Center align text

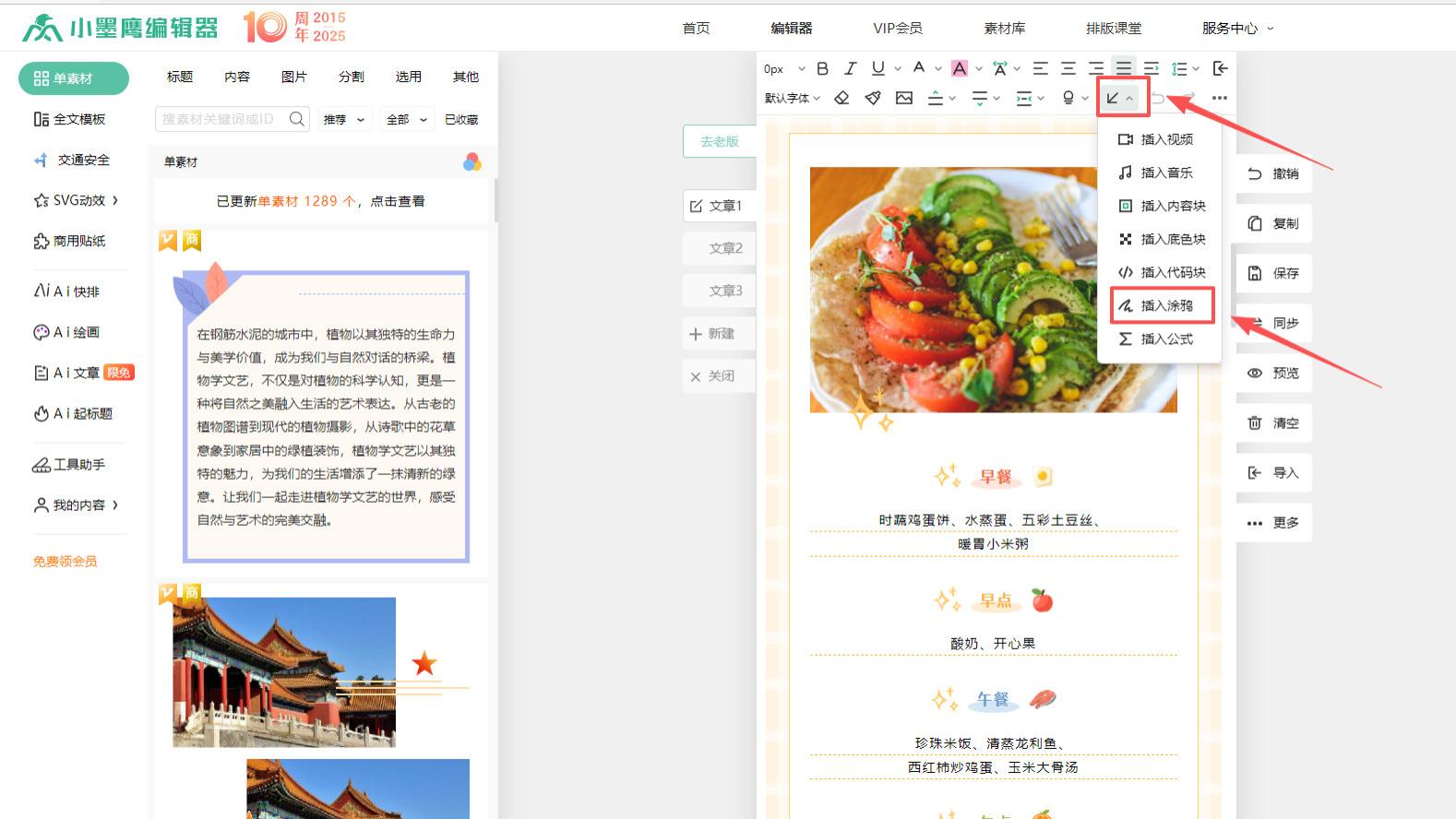1068,68
